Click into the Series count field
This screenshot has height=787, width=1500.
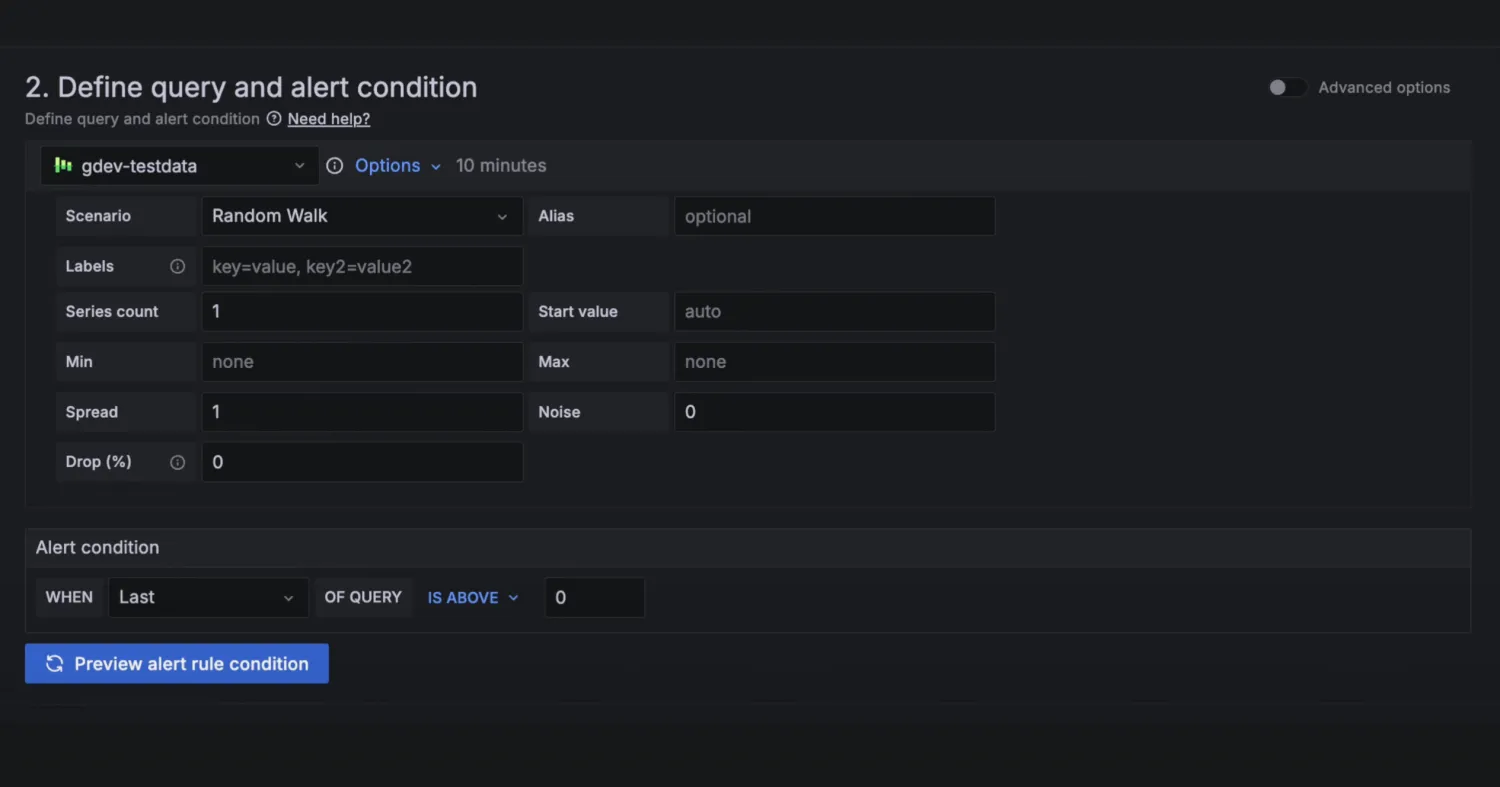click(362, 312)
